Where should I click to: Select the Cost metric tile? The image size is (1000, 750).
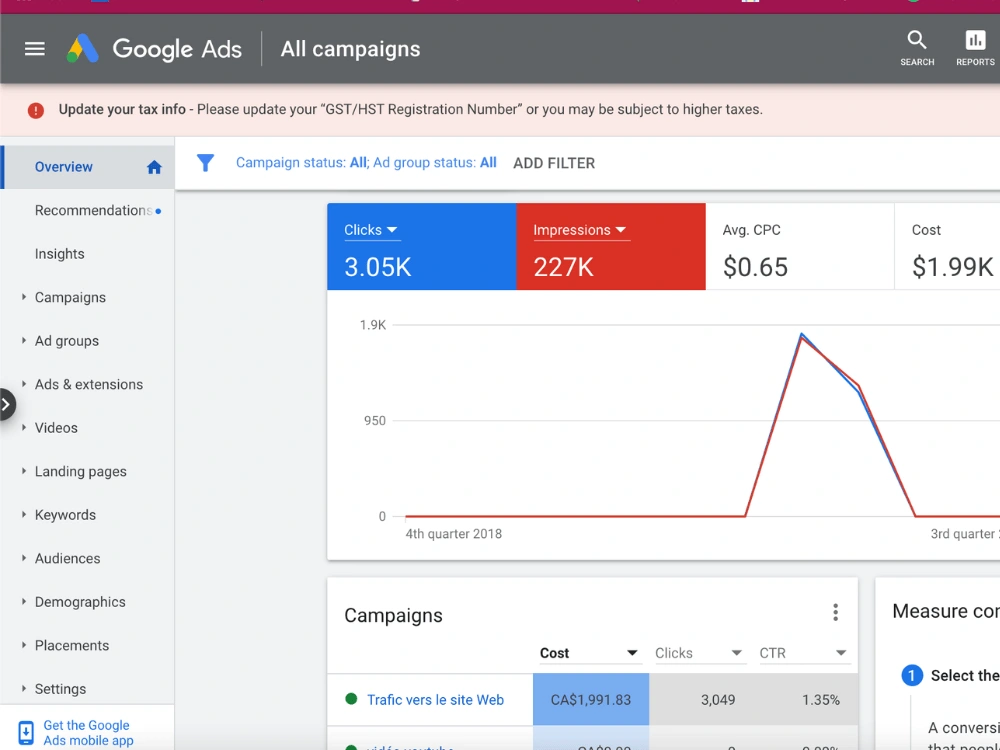947,247
